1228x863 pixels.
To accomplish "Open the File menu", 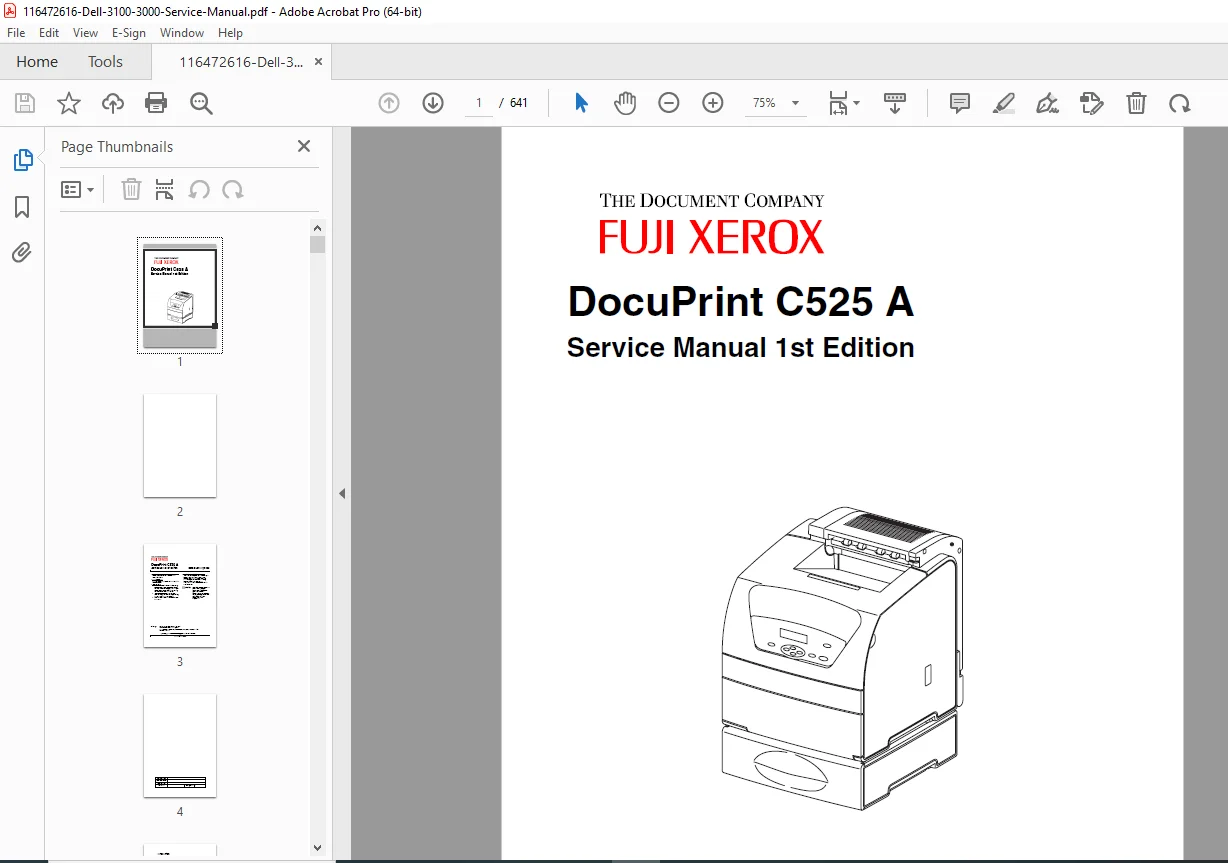I will [16, 33].
